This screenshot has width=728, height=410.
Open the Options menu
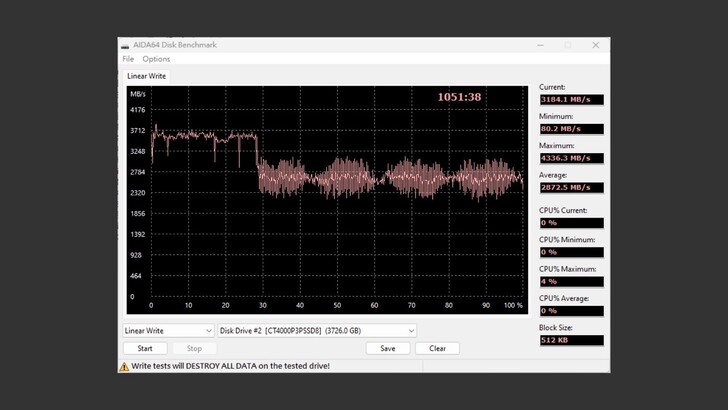point(156,59)
